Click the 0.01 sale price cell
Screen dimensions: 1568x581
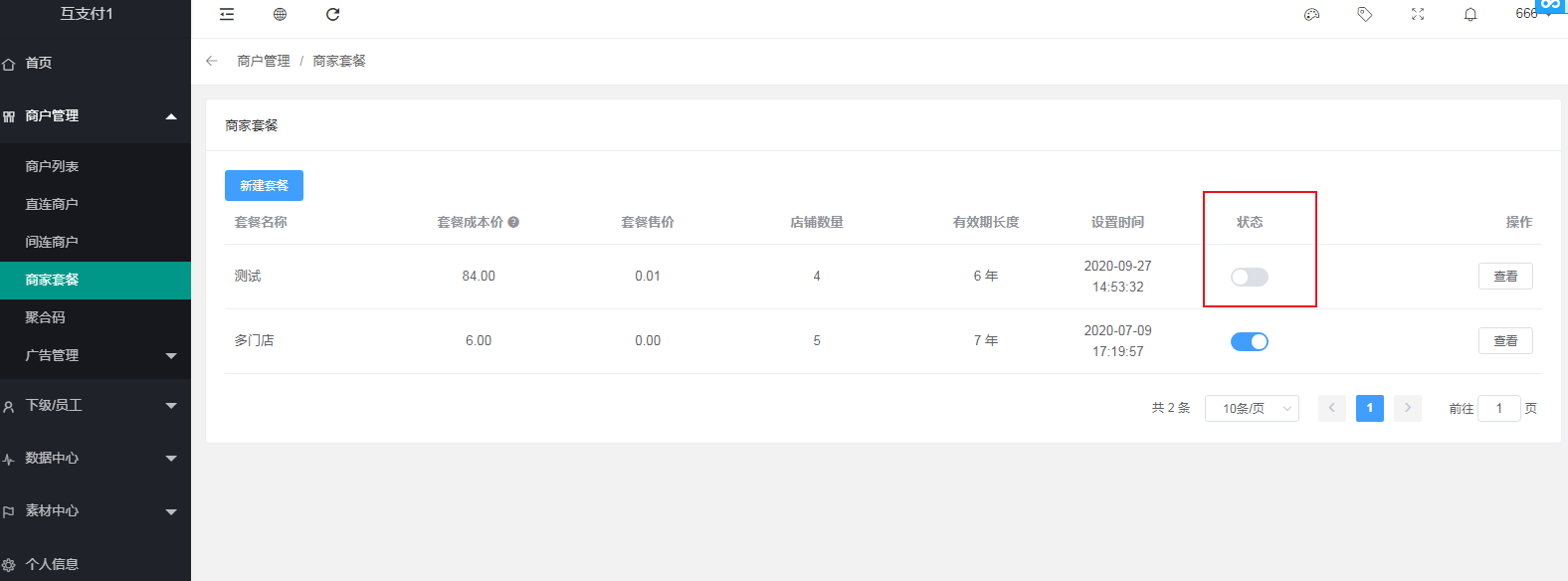coord(648,276)
